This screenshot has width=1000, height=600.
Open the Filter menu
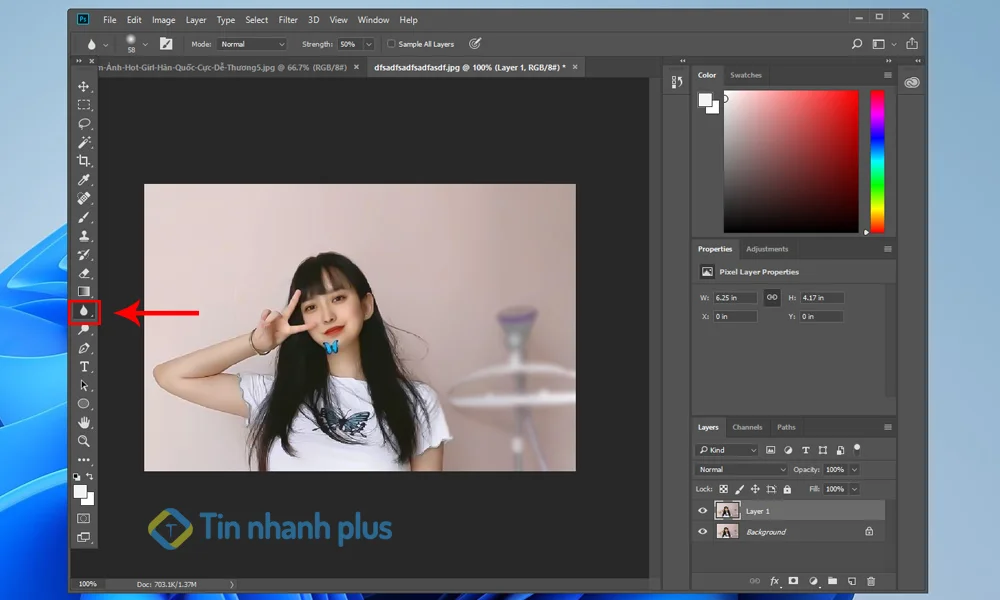point(287,19)
